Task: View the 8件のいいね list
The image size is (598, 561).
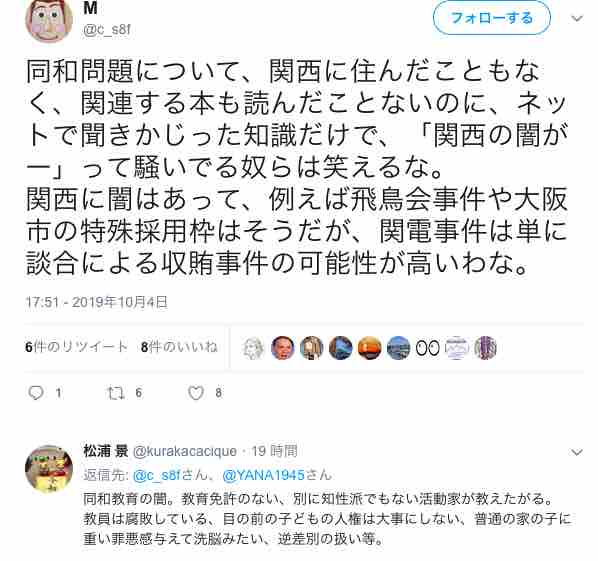Action: pyautogui.click(x=179, y=347)
